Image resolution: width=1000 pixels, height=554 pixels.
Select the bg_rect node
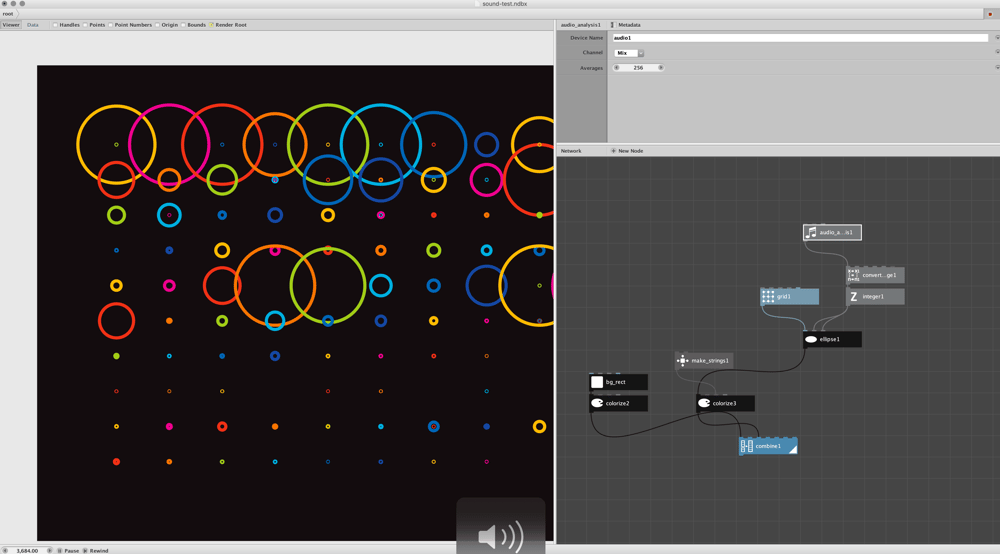click(619, 382)
